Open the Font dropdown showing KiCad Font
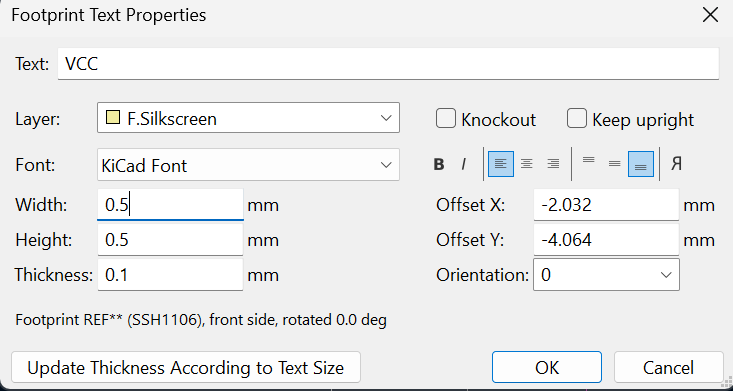Image resolution: width=733 pixels, height=391 pixels. pyautogui.click(x=248, y=165)
